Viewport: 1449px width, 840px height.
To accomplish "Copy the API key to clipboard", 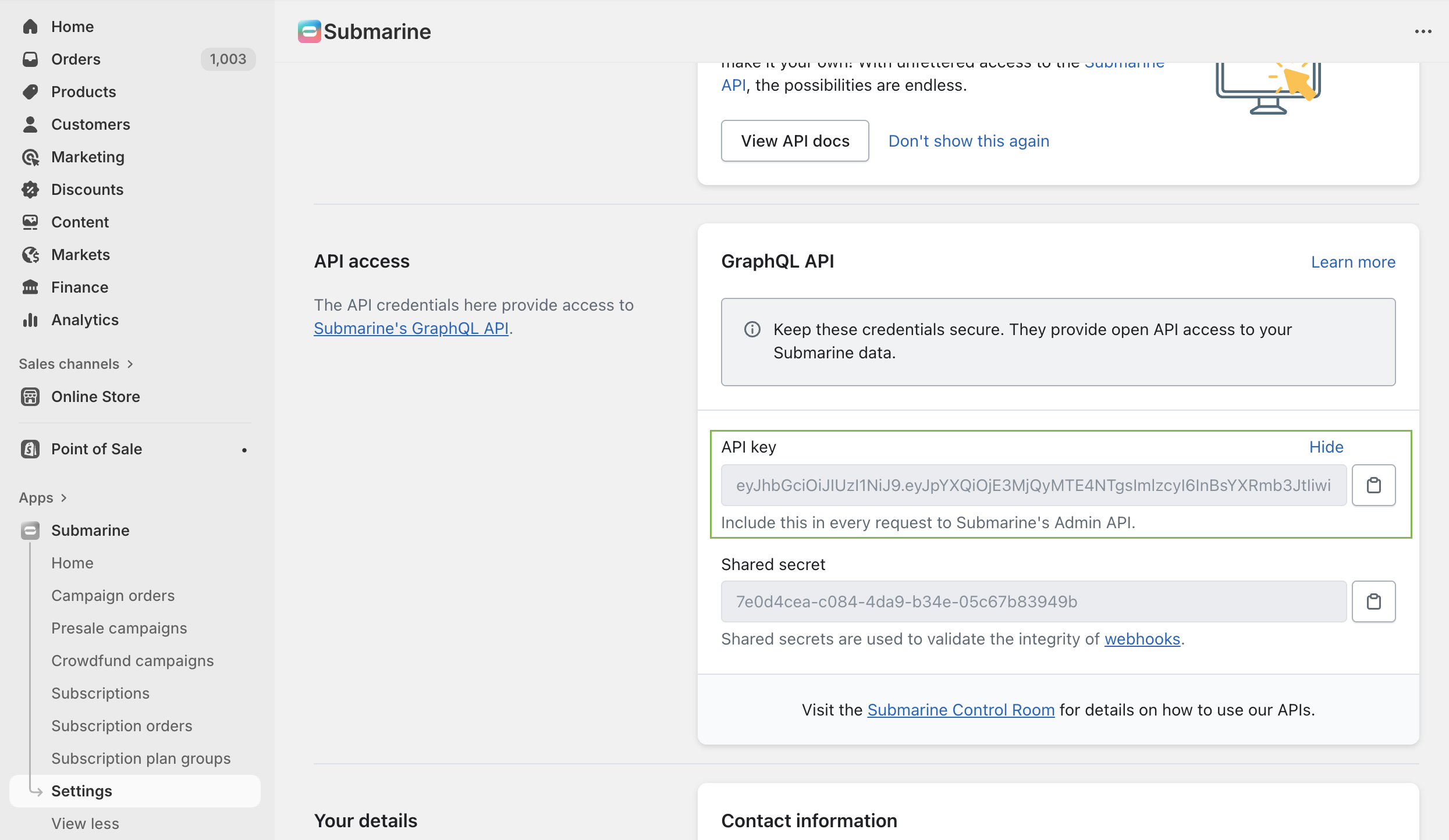I will [1373, 485].
